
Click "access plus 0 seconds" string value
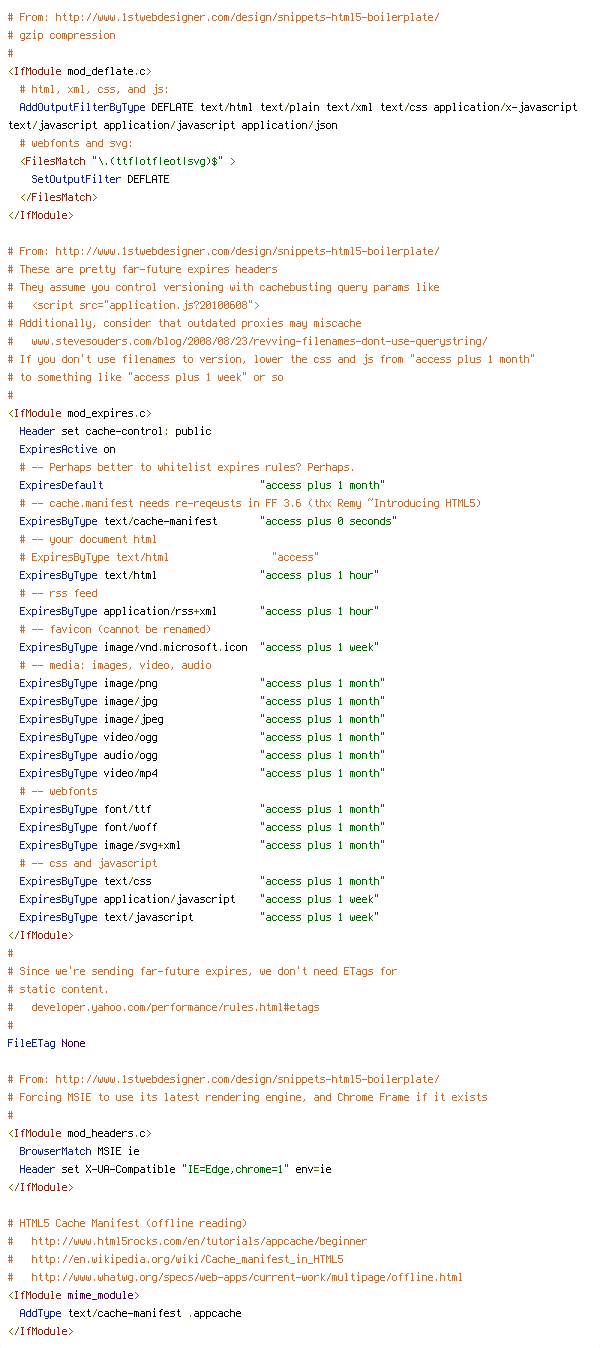coord(328,521)
